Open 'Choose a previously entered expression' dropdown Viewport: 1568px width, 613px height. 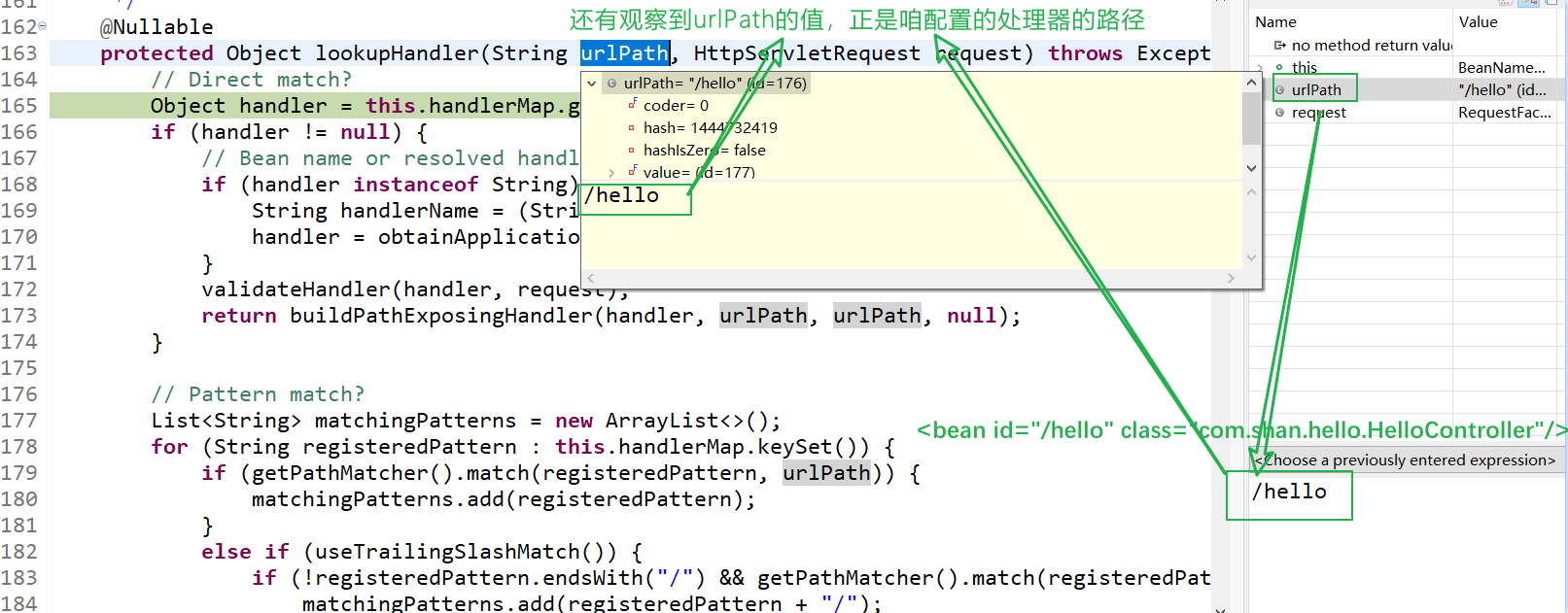[1407, 460]
